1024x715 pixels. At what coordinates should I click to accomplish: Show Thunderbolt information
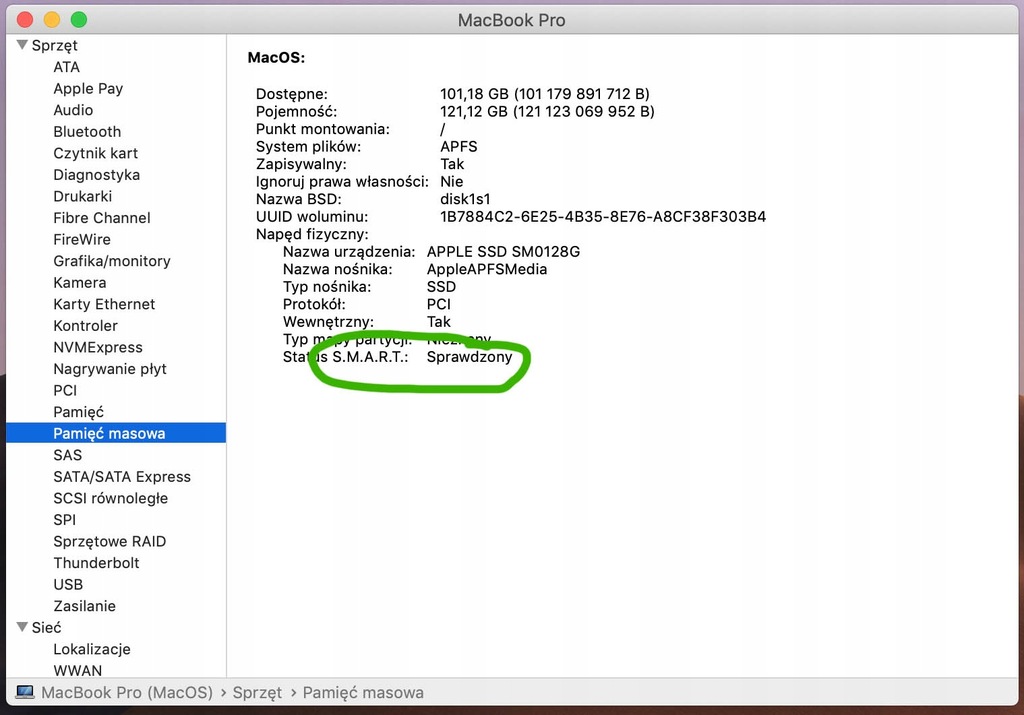tap(97, 562)
